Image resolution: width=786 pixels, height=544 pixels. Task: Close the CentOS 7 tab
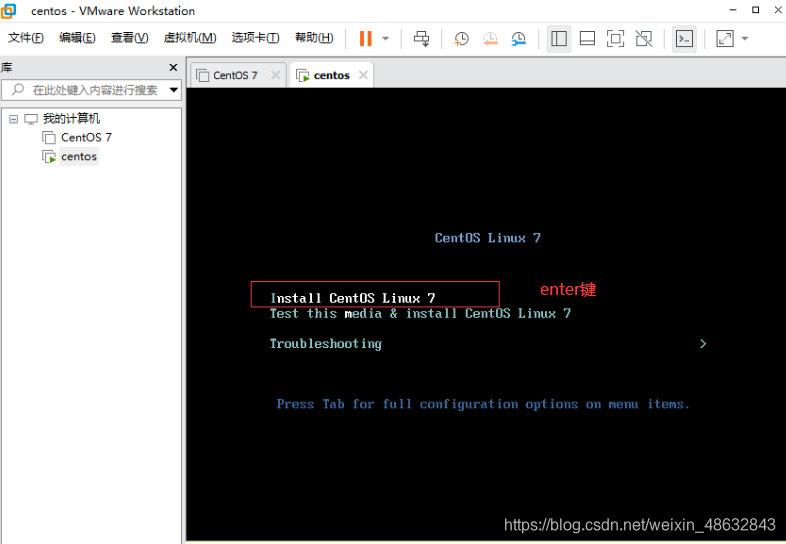pos(275,75)
